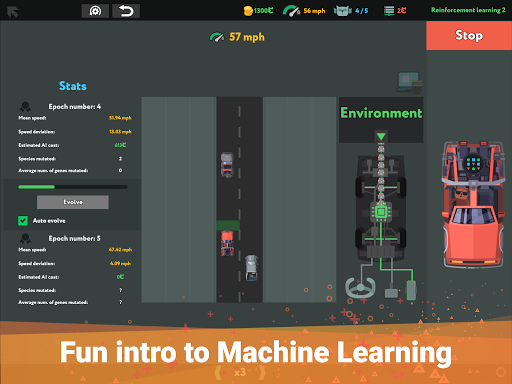The width and height of the screenshot is (512, 384).
Task: Click the green evolution progress bar
Action: tap(73, 187)
